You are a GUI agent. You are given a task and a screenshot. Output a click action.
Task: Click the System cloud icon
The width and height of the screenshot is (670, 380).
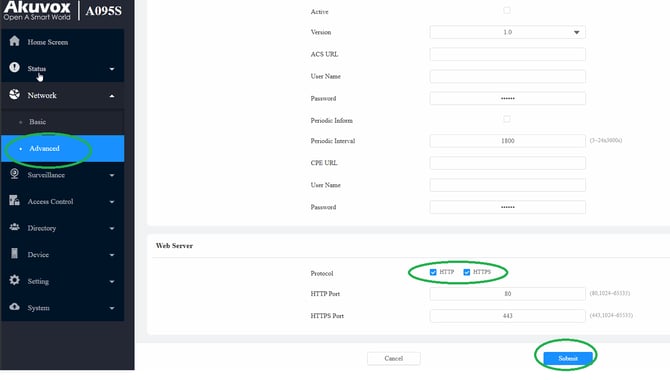tap(15, 307)
